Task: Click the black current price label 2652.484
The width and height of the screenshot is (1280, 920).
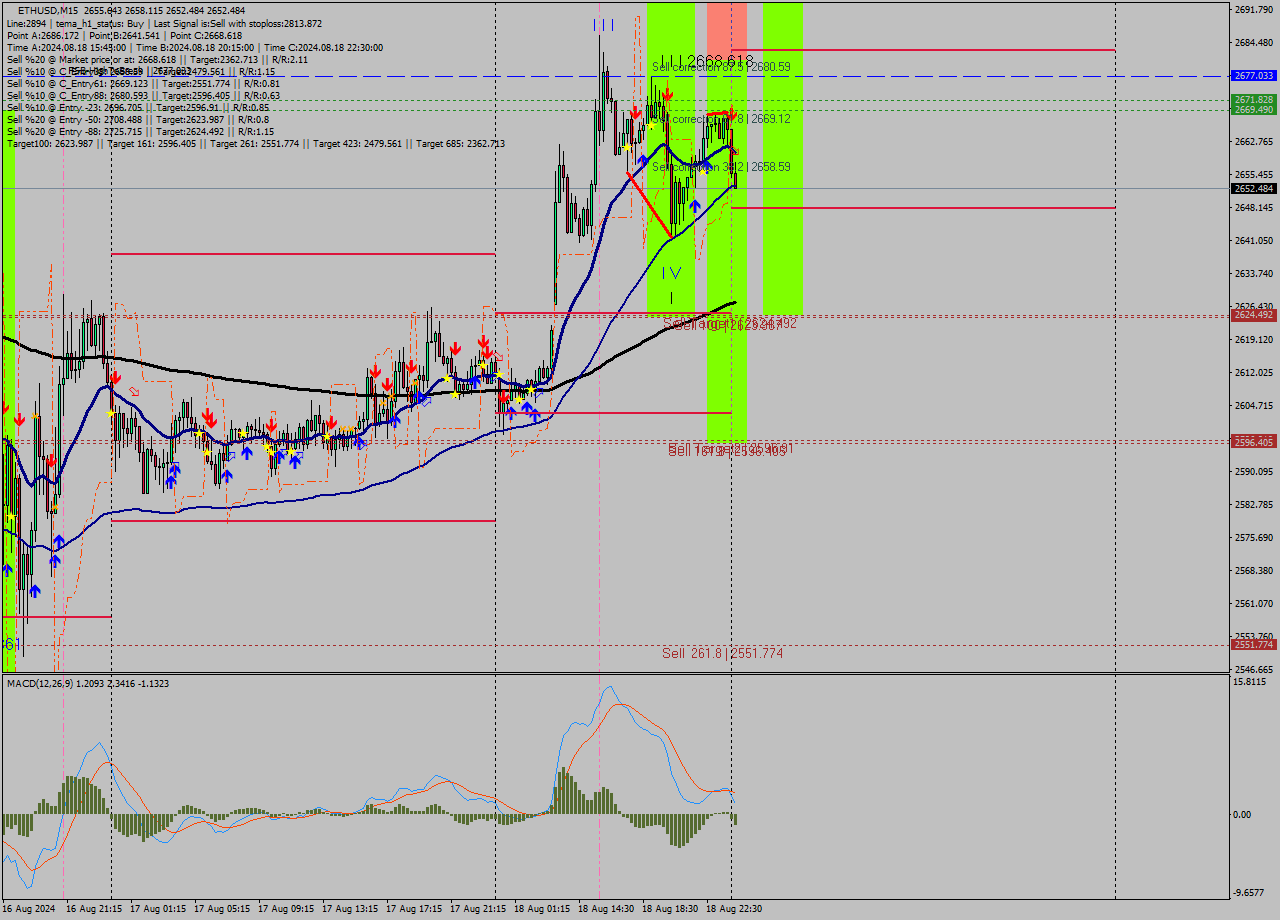Action: (1253, 188)
